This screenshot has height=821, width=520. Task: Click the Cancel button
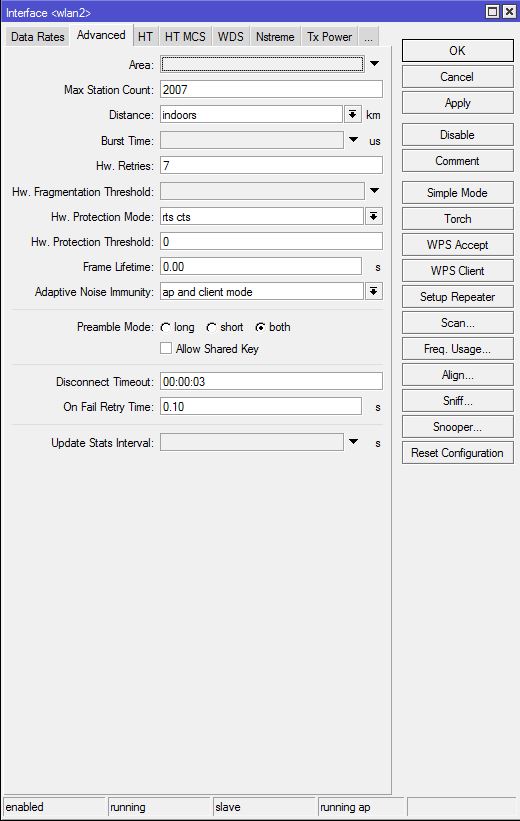[x=458, y=77]
